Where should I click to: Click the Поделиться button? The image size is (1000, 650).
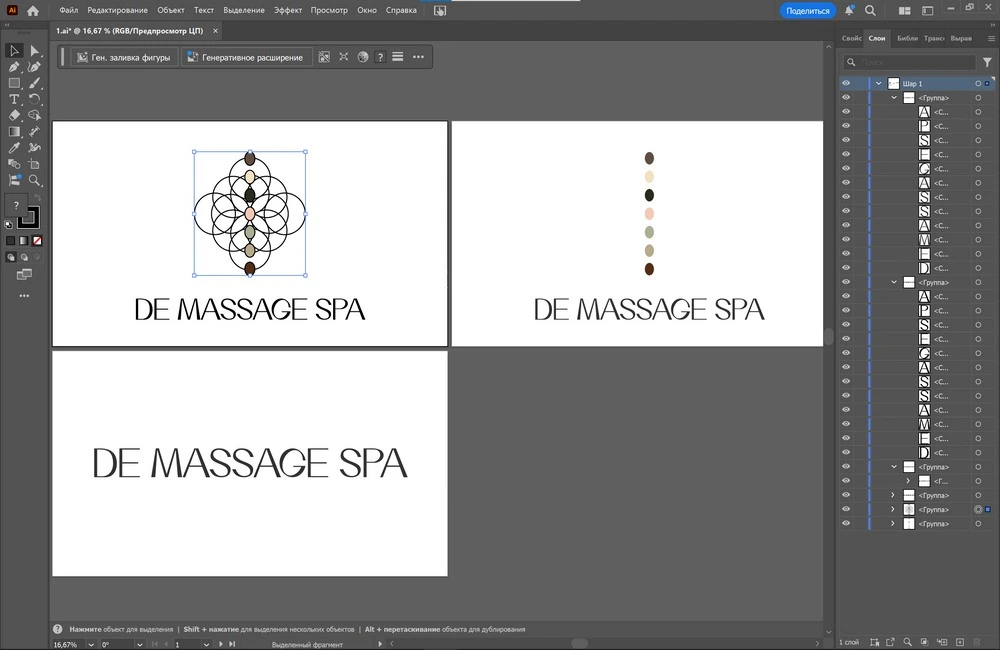807,10
